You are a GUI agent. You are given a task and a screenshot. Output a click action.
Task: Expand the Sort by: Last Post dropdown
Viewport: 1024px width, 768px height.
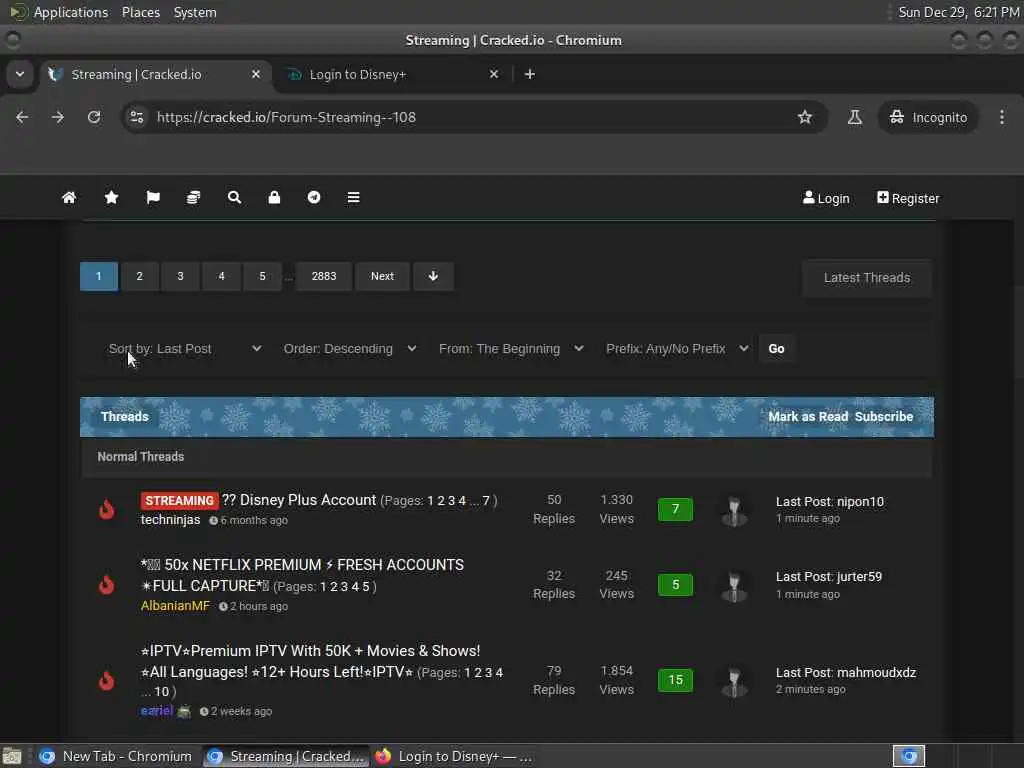[185, 349]
